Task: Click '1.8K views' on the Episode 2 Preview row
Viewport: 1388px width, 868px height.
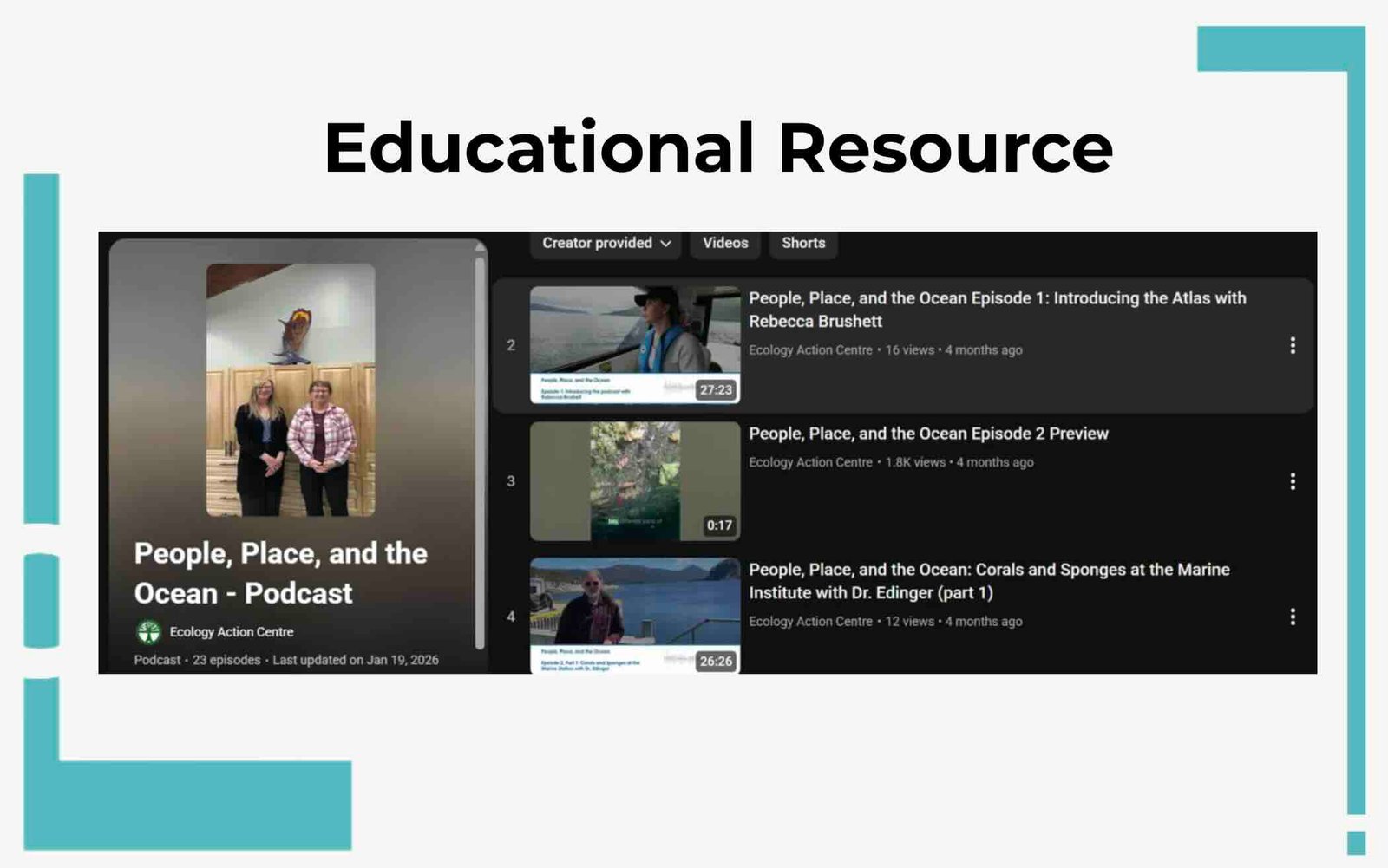Action: coord(915,463)
